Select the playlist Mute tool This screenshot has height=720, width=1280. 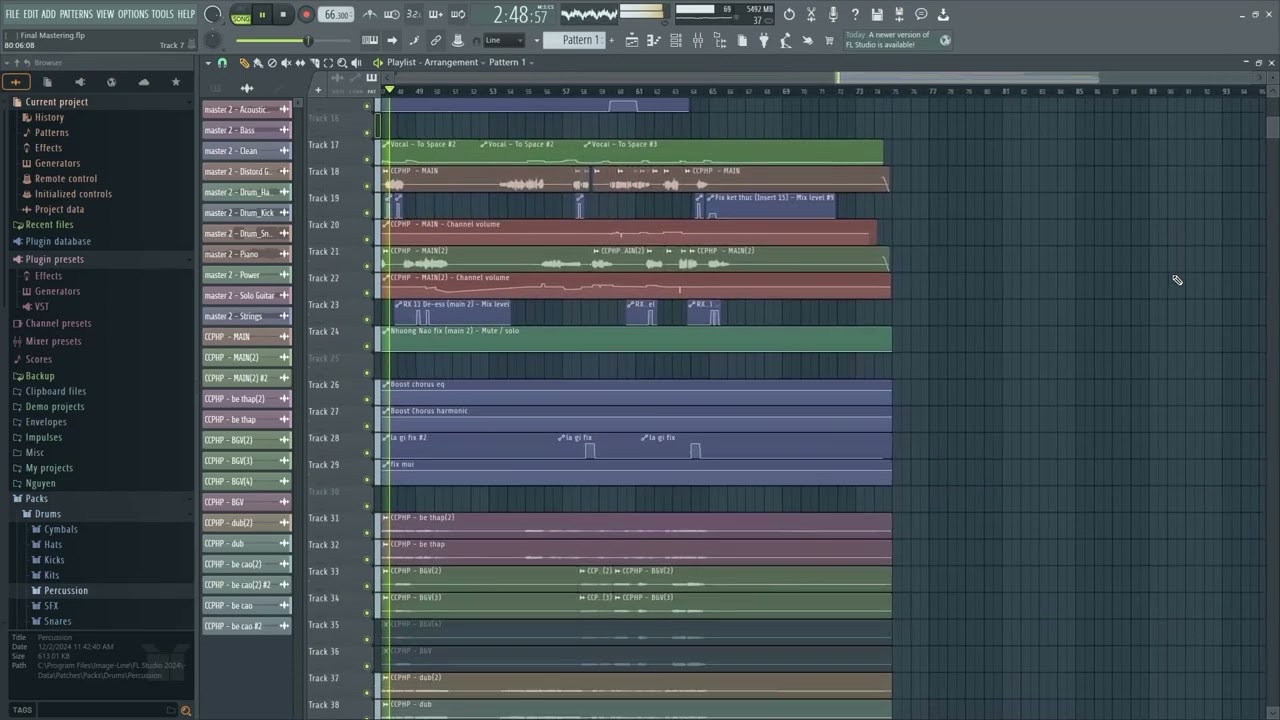[286, 62]
